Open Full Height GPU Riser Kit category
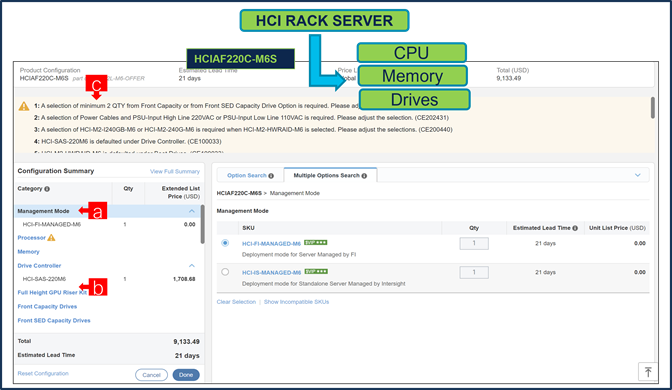 [x=52, y=293]
